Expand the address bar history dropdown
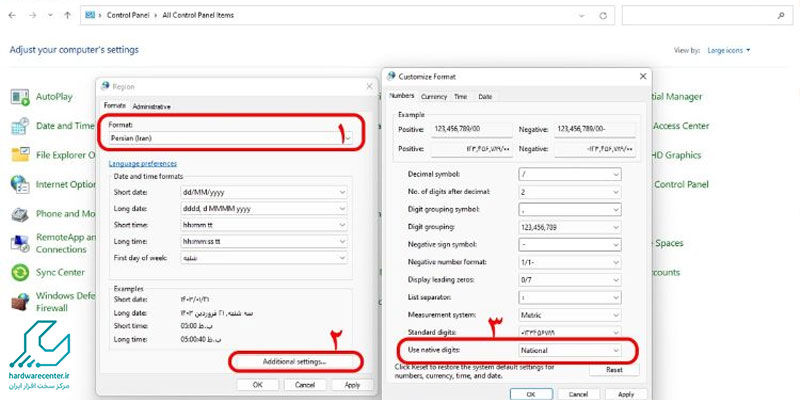This screenshot has height=400, width=800. click(x=582, y=15)
